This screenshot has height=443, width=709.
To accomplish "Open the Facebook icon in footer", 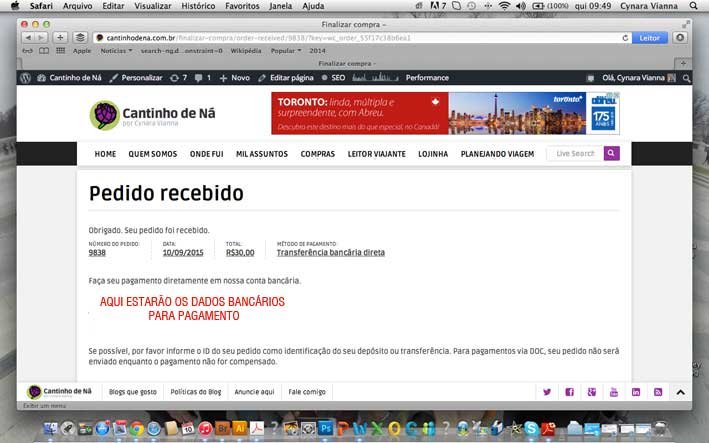I will click(569, 392).
